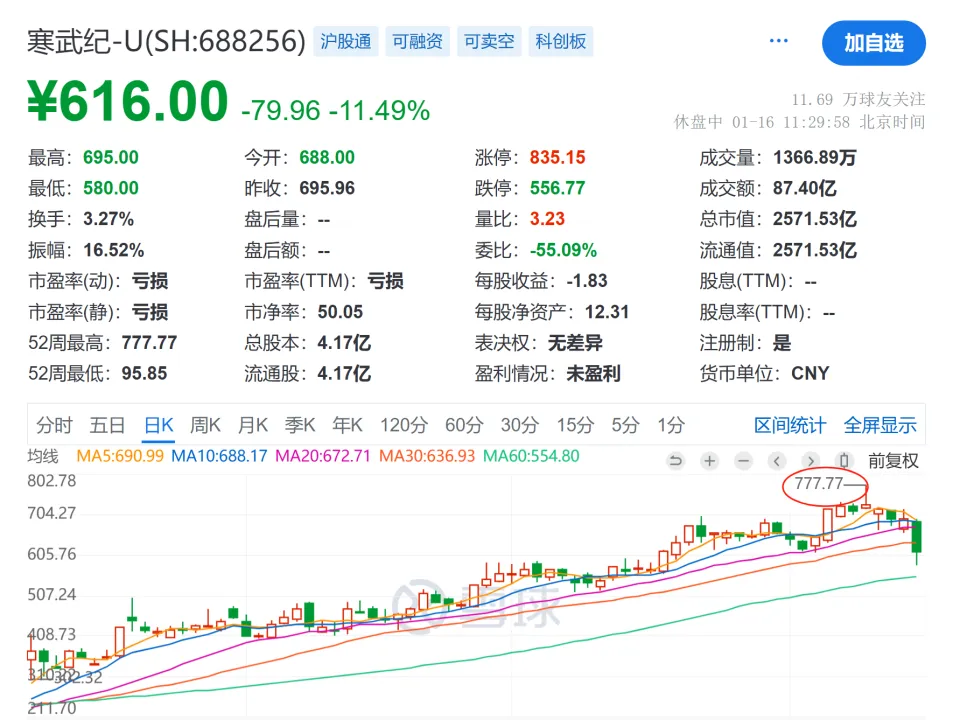The image size is (960, 720).
Task: Toggle the MA5 moving average label
Action: (121, 456)
